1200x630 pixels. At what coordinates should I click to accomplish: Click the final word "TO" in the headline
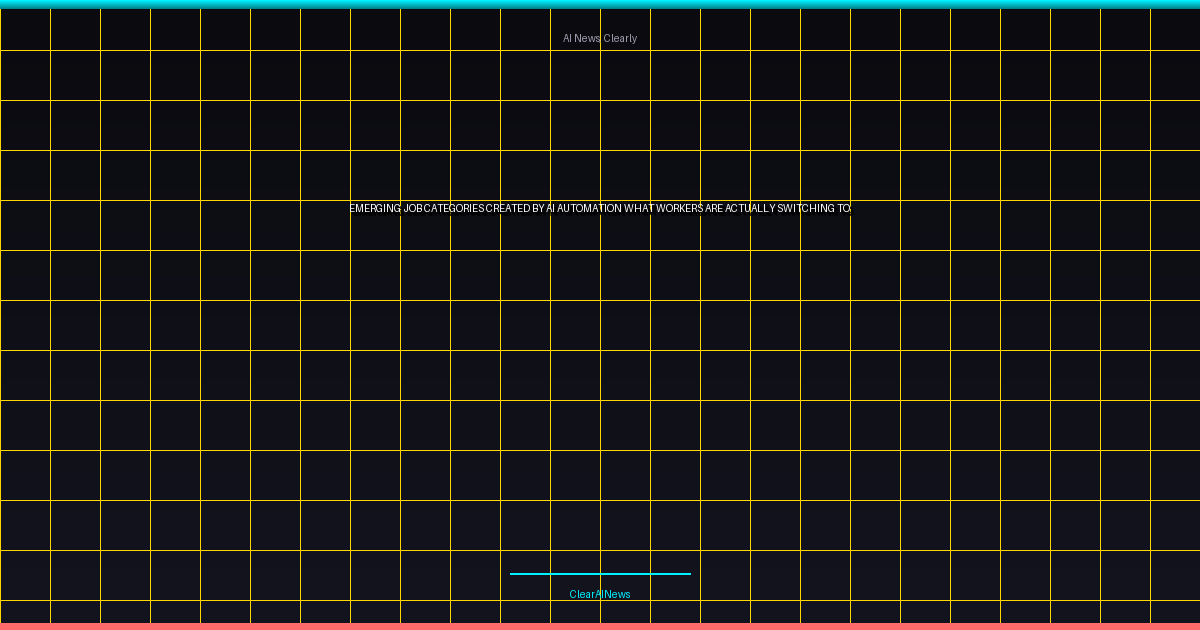coord(844,209)
